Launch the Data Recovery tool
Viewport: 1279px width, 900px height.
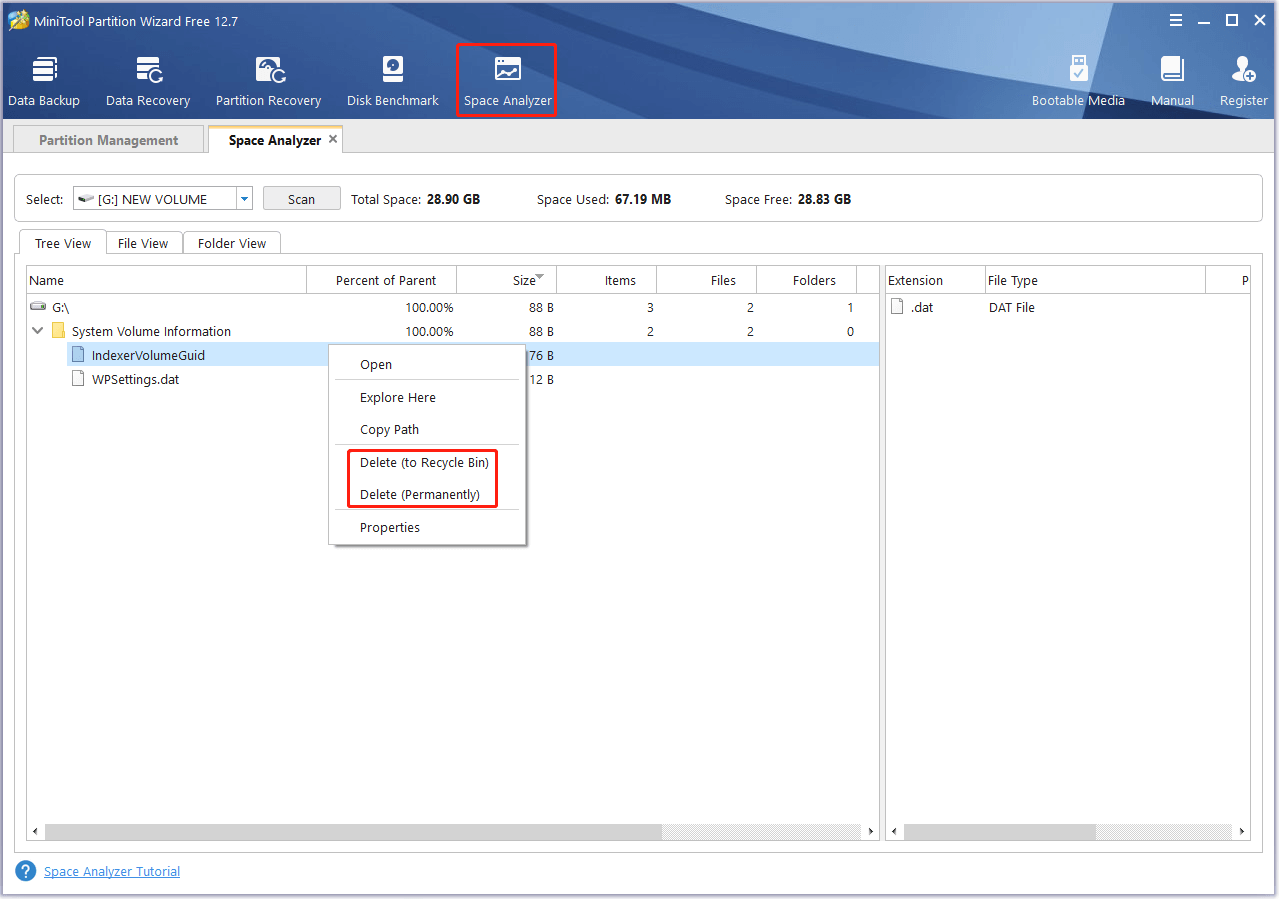click(x=148, y=81)
